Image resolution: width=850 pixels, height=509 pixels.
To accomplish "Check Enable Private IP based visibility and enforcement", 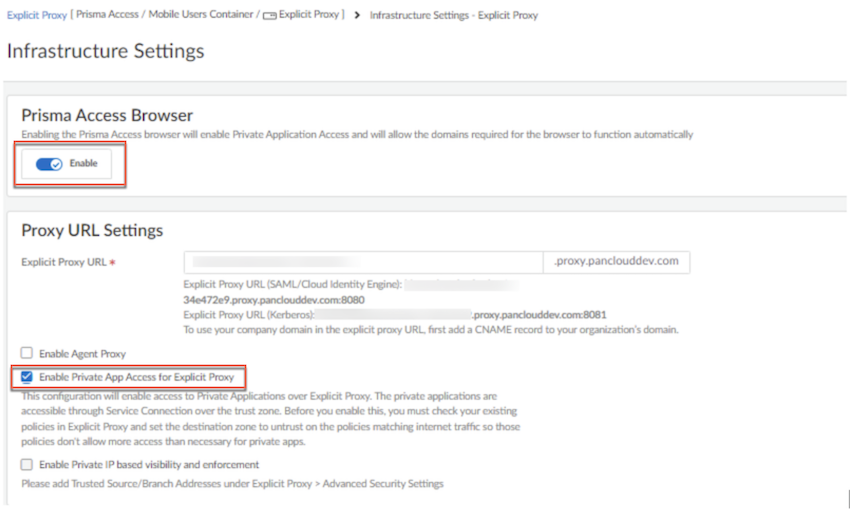I will point(27,465).
